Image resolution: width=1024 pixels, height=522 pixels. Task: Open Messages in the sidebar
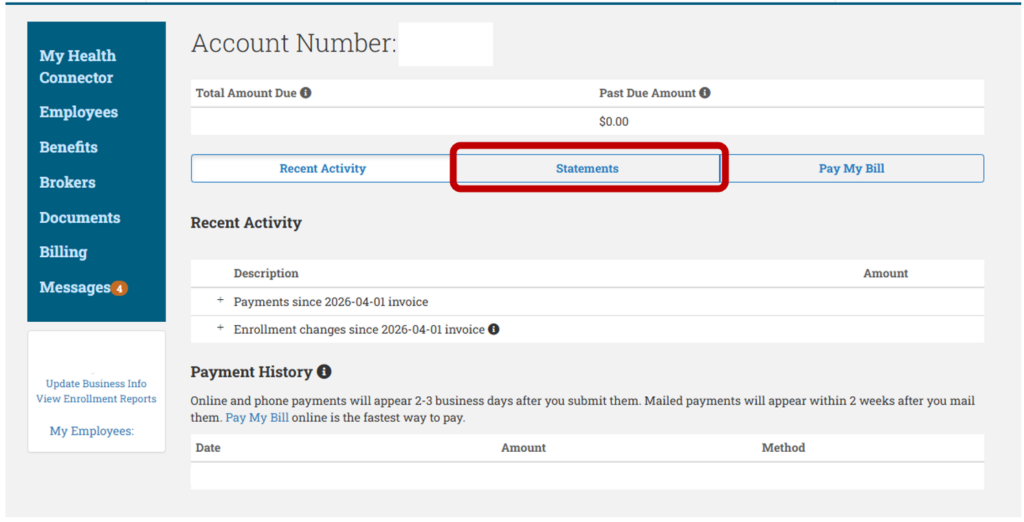(x=74, y=287)
